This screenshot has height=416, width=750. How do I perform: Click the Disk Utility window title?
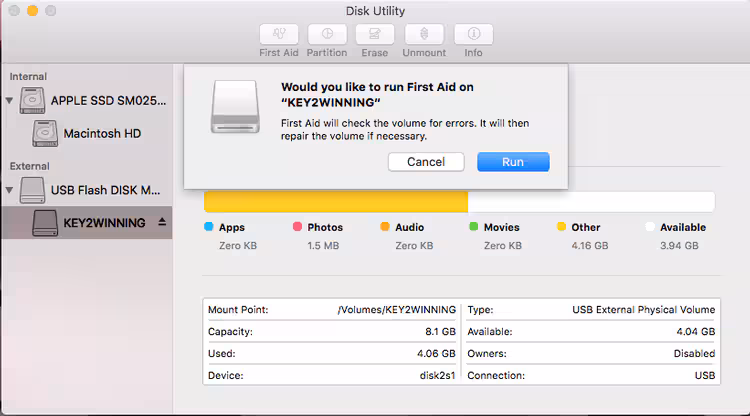point(375,11)
